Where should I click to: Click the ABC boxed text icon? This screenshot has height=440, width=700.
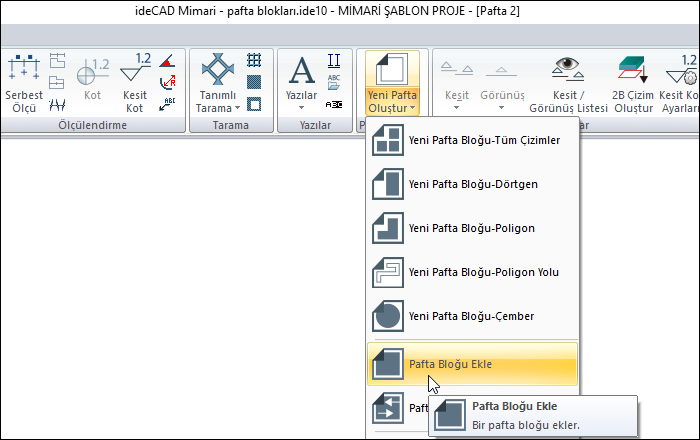(x=334, y=104)
